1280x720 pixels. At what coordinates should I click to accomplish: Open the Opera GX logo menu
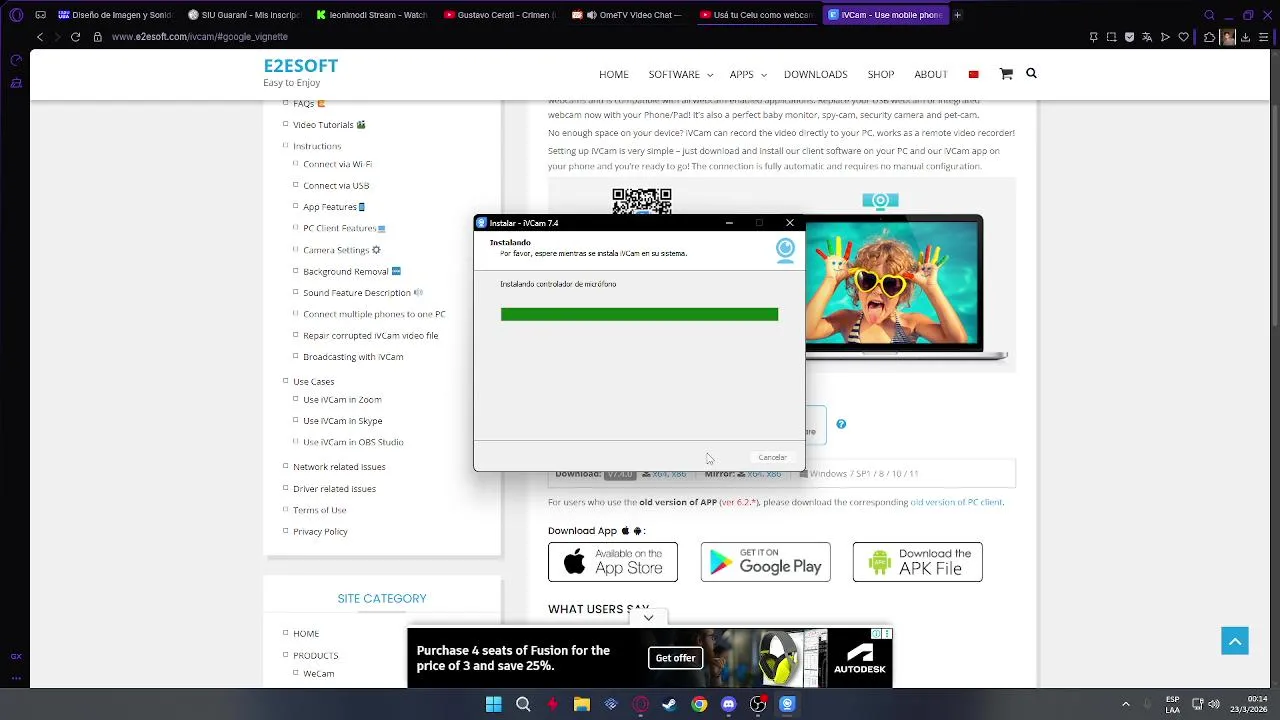(16, 15)
